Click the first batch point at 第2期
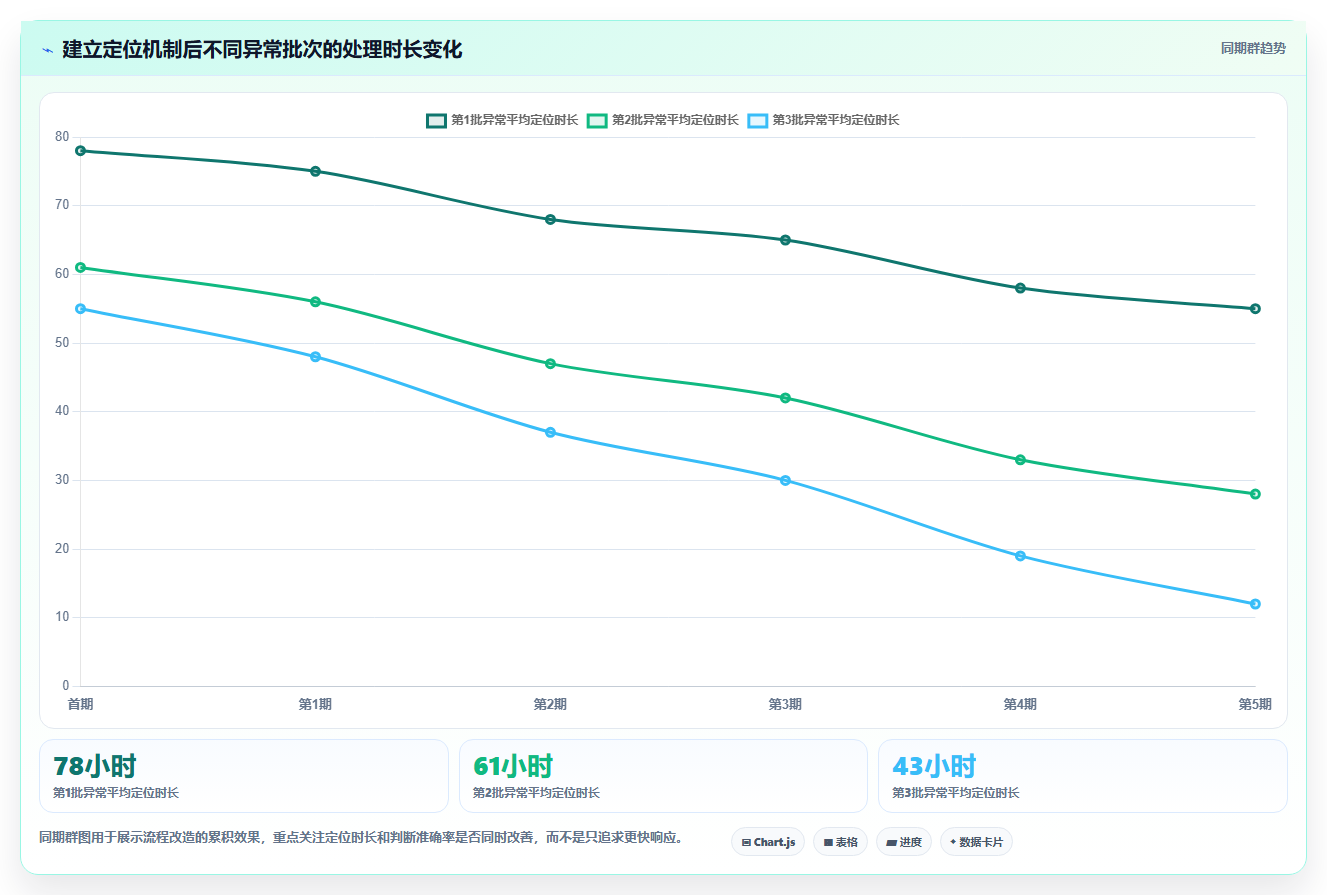Viewport: 1327px width, 895px height. pyautogui.click(x=550, y=219)
